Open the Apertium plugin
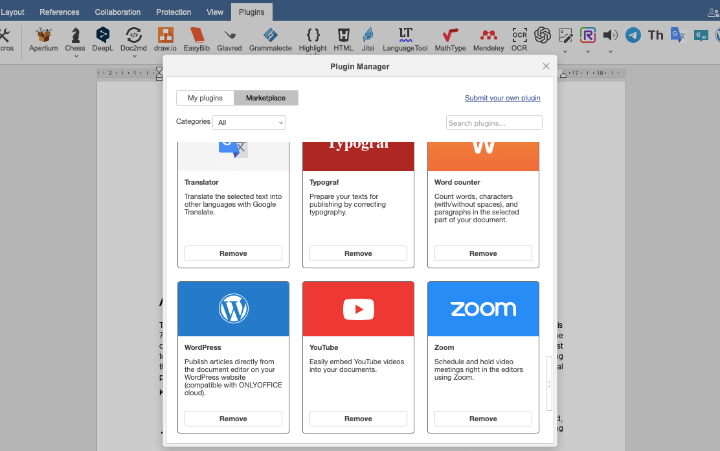This screenshot has width=720, height=451. click(44, 39)
